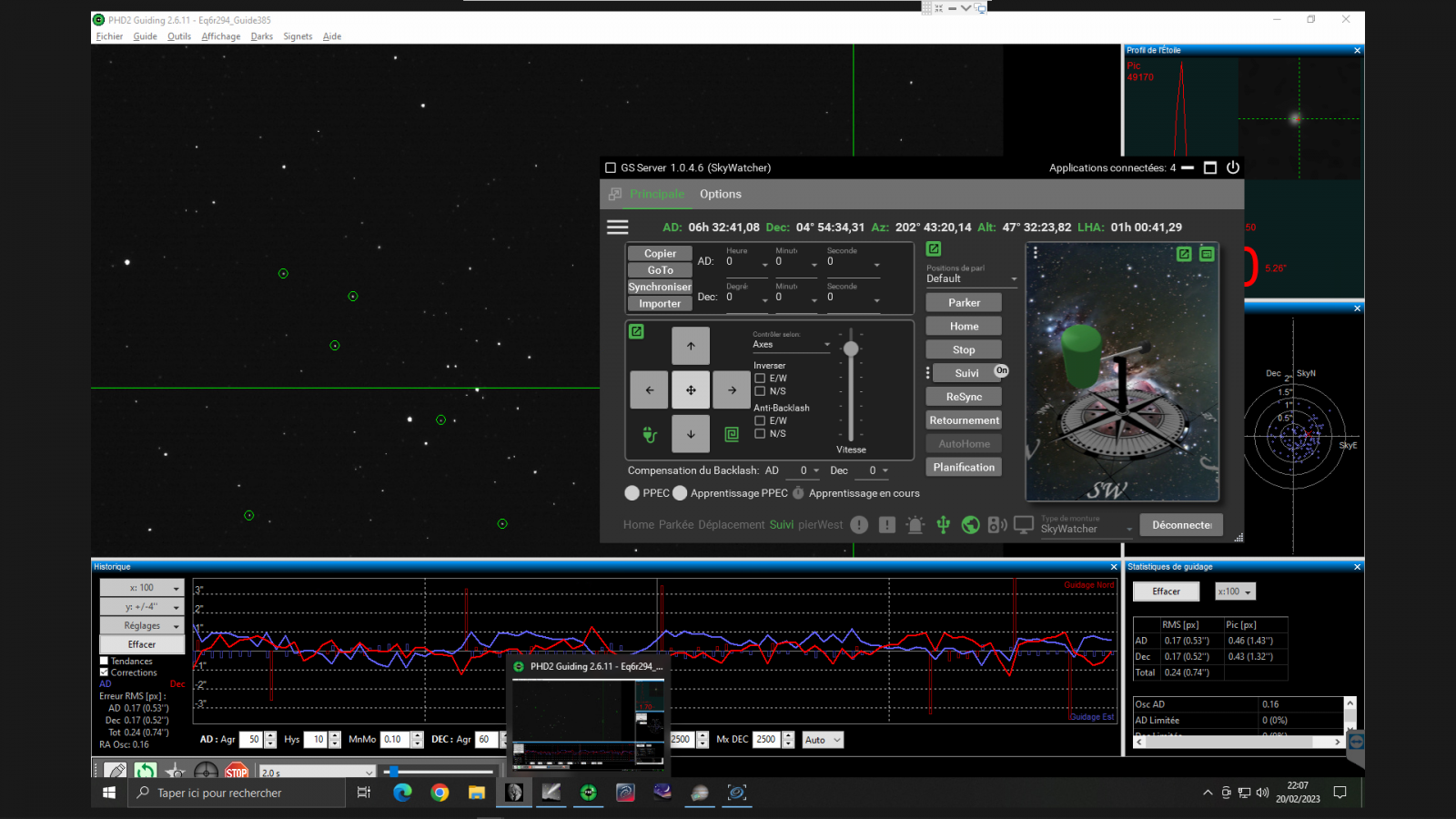
Task: Click the green globe icon
Action: click(x=971, y=525)
